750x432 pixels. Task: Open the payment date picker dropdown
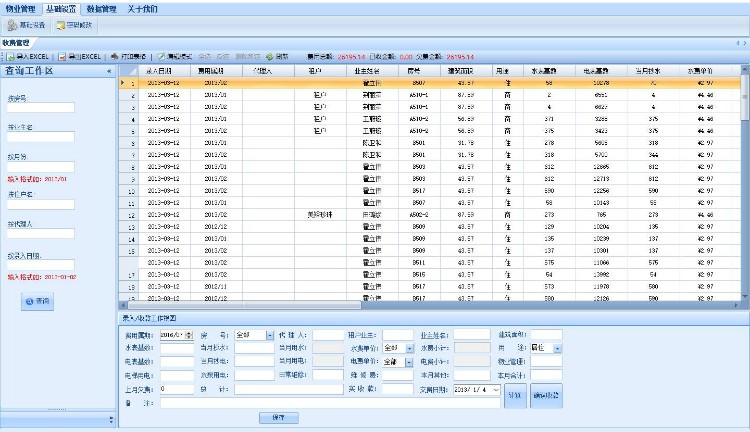click(x=496, y=390)
